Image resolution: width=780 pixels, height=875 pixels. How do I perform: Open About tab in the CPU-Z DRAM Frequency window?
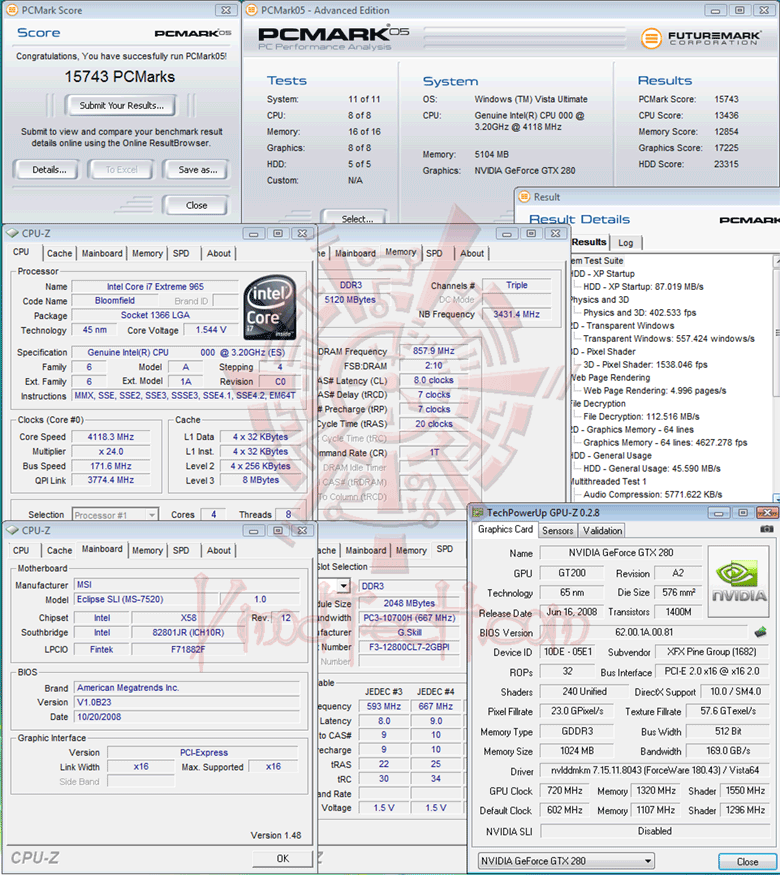(472, 253)
